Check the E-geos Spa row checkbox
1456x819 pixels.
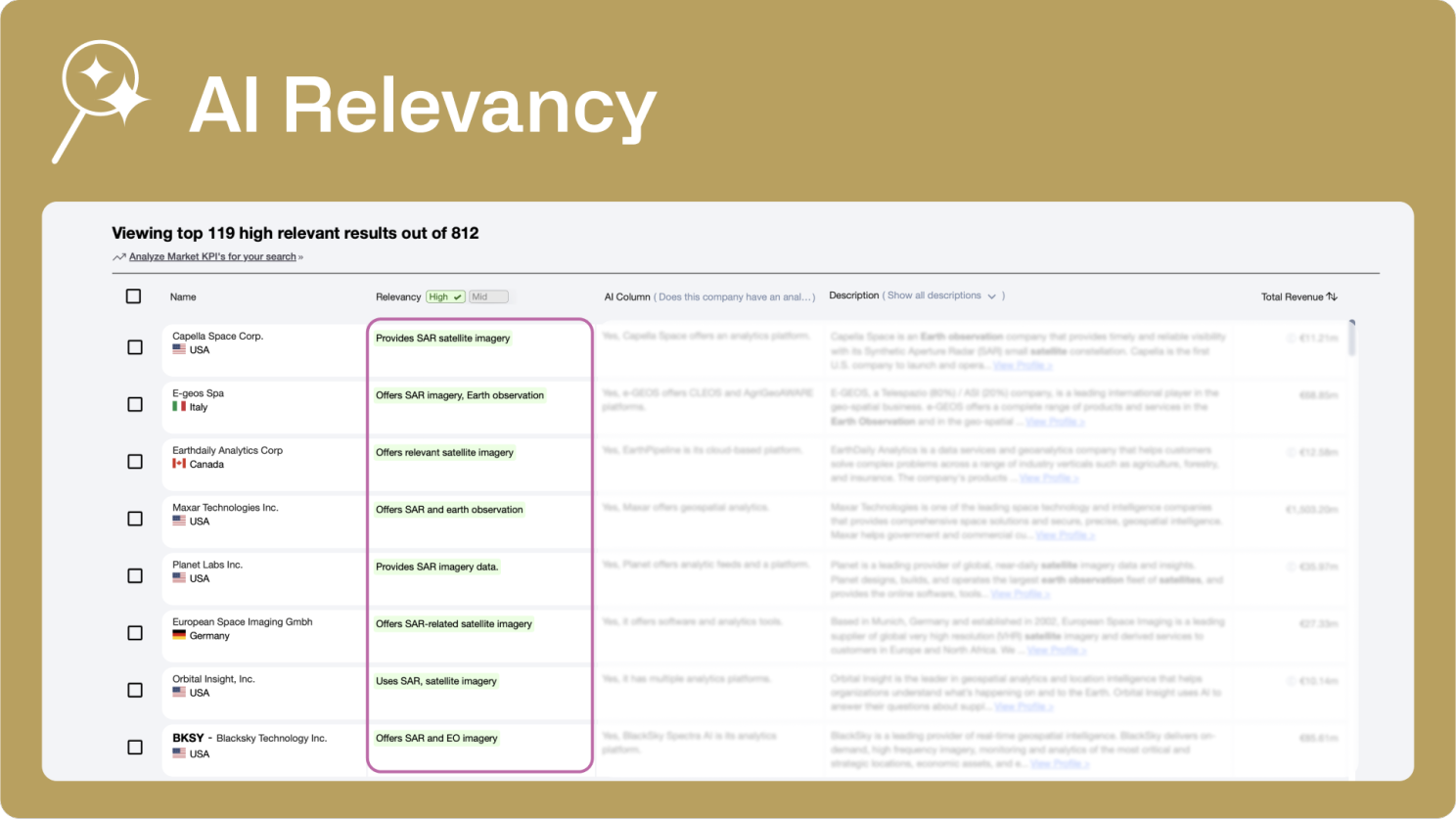[135, 404]
